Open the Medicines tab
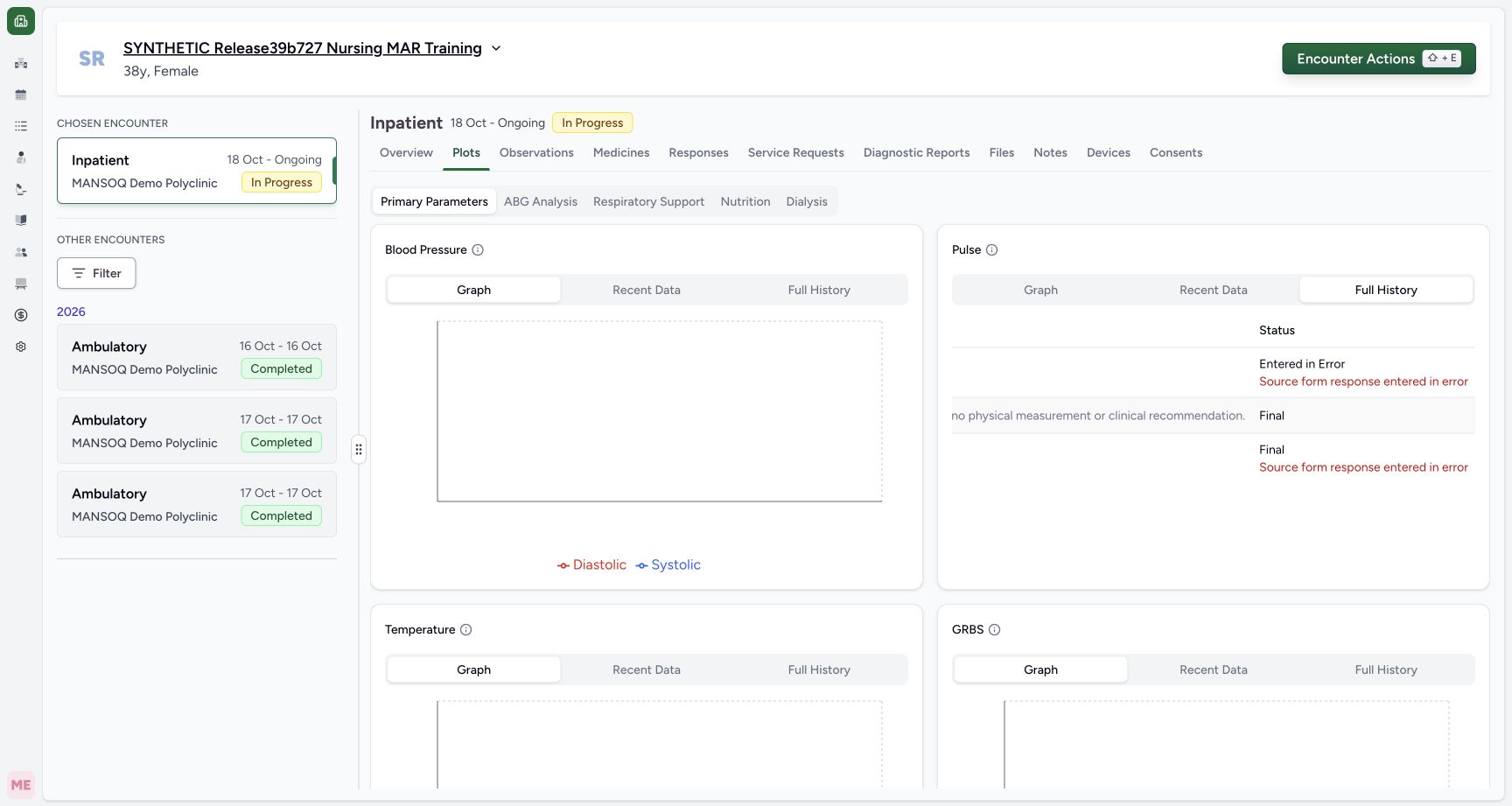The height and width of the screenshot is (806, 1512). (621, 153)
